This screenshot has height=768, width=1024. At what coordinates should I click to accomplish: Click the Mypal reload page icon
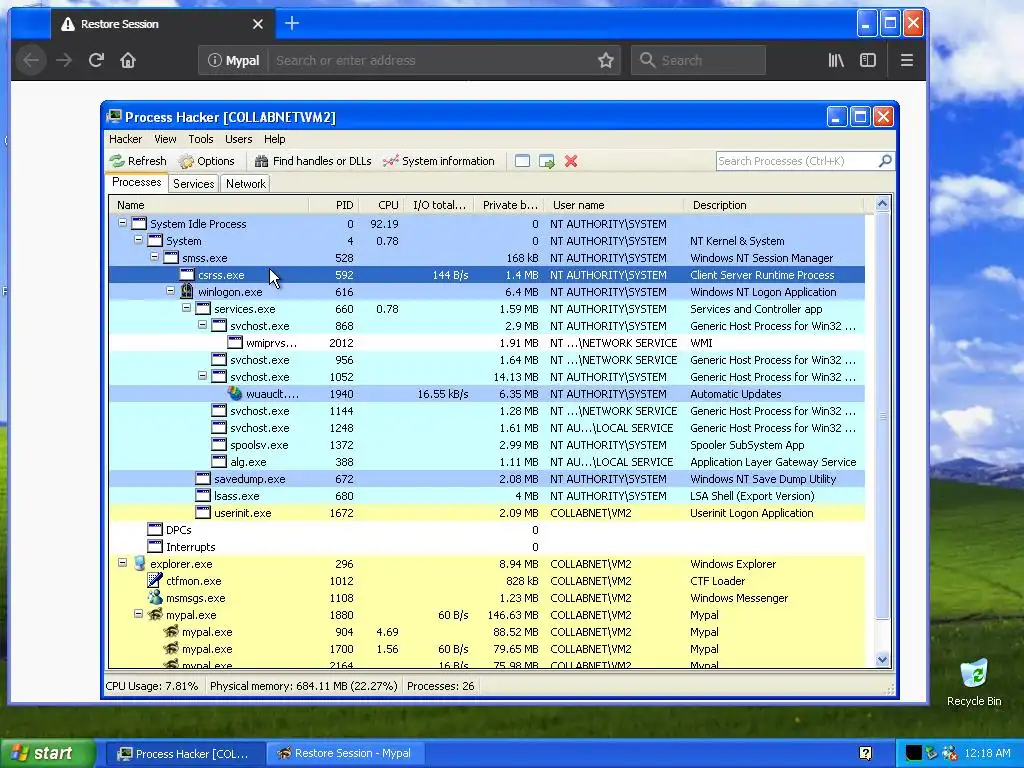tap(96, 60)
